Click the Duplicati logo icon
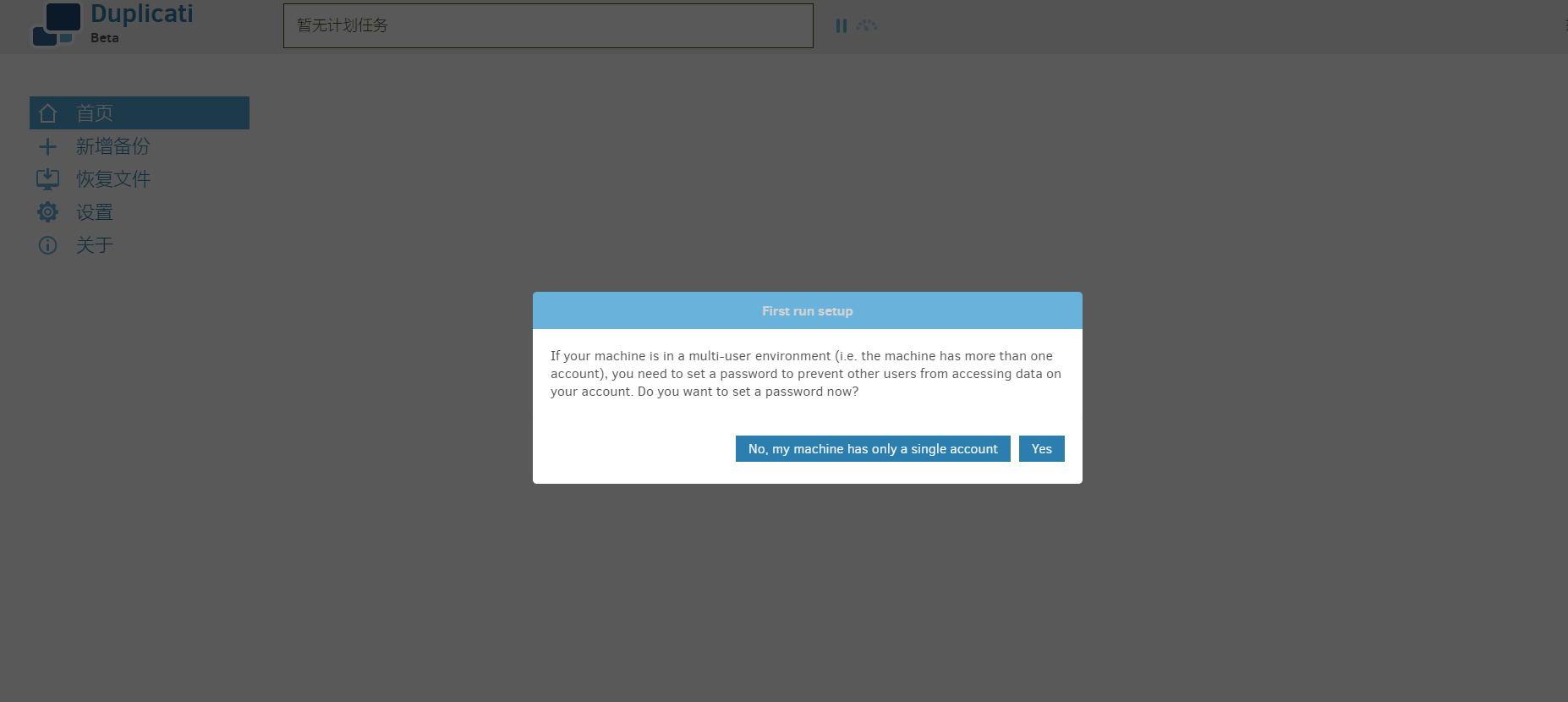Image resolution: width=1568 pixels, height=702 pixels. pyautogui.click(x=56, y=25)
